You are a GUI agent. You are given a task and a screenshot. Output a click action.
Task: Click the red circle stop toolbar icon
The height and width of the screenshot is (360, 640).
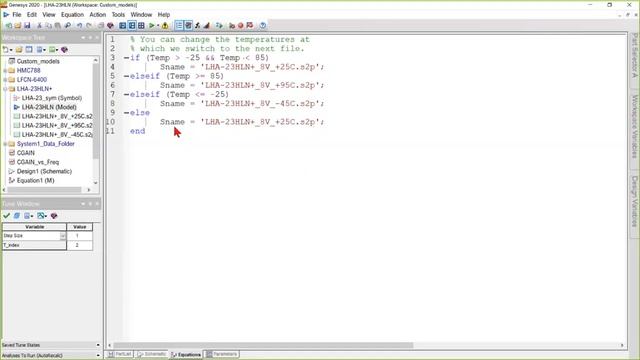[241, 25]
